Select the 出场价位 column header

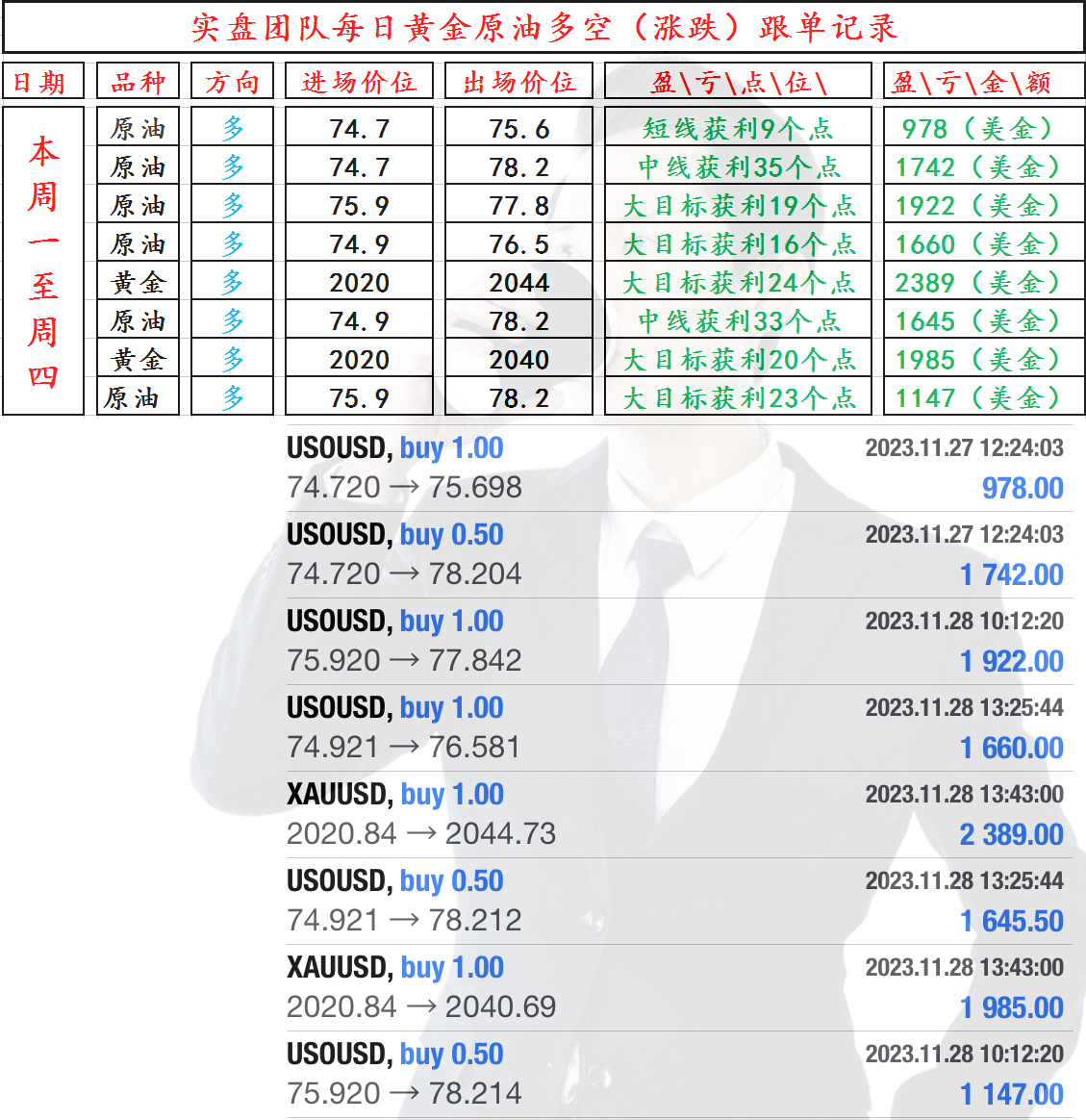(x=519, y=82)
